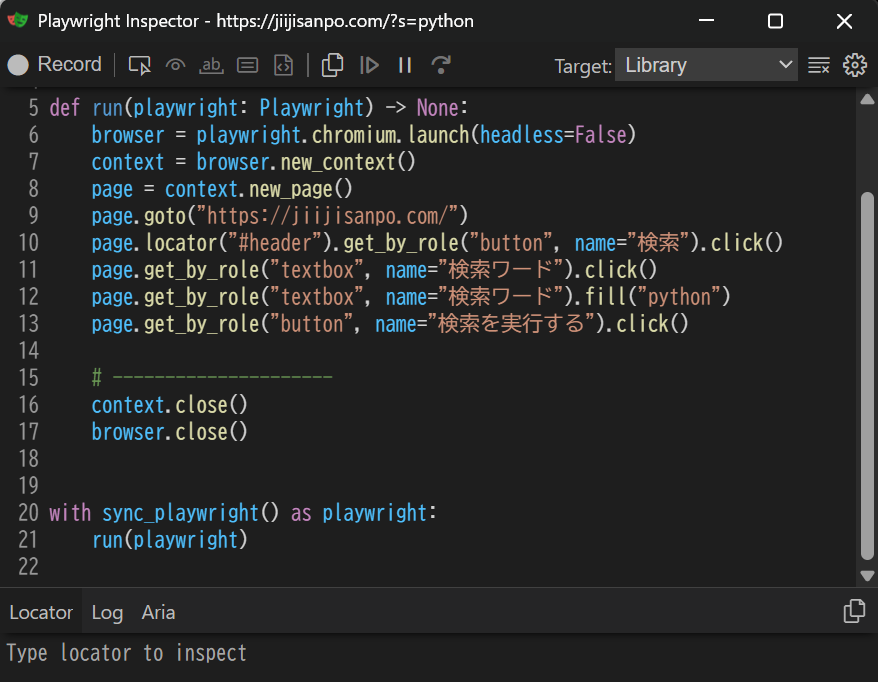Image resolution: width=878 pixels, height=682 pixels.
Task: Expand the Target dropdown chevron arrow
Action: click(x=786, y=64)
